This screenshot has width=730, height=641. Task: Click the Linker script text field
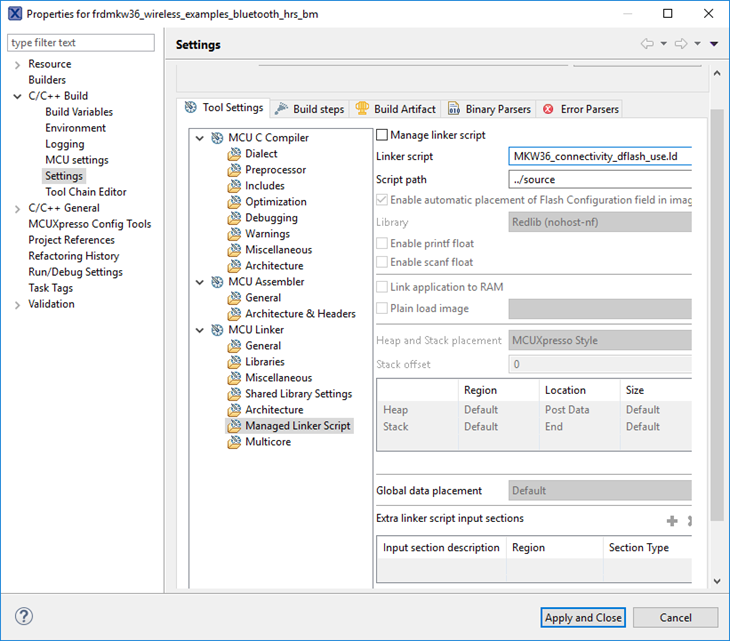point(600,157)
